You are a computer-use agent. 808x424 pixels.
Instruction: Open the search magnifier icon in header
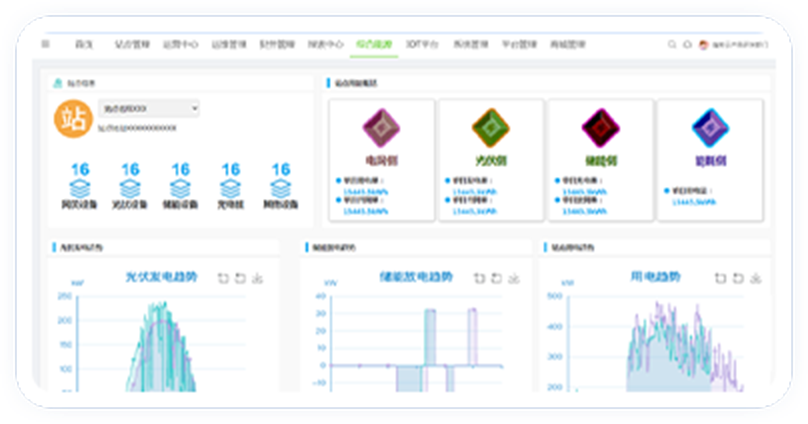[672, 45]
